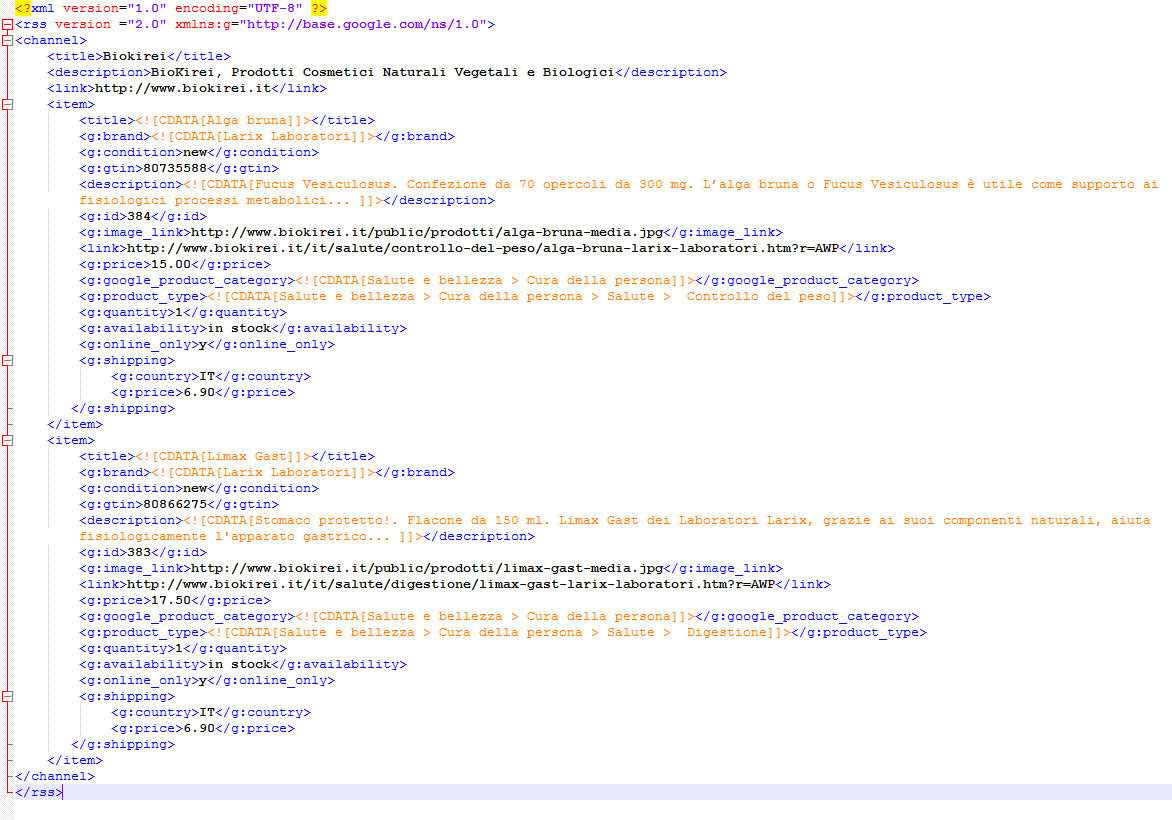Image resolution: width=1172 pixels, height=820 pixels.
Task: Click the closing rss tag
Action: click(x=39, y=792)
